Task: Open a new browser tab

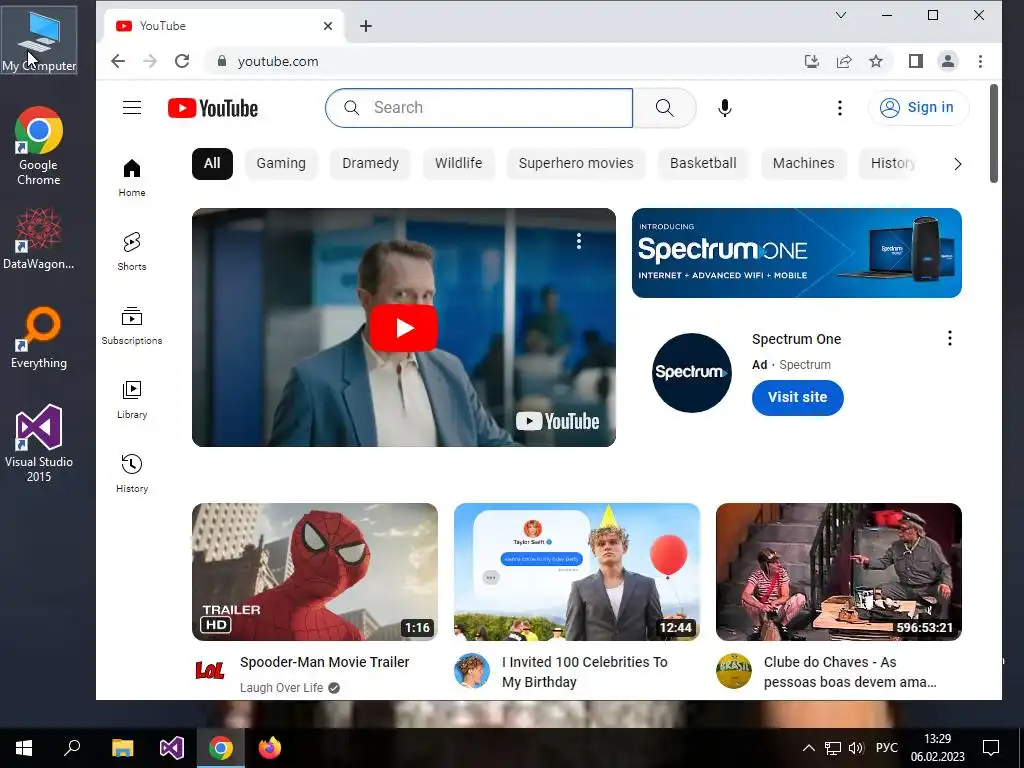Action: pyautogui.click(x=366, y=26)
